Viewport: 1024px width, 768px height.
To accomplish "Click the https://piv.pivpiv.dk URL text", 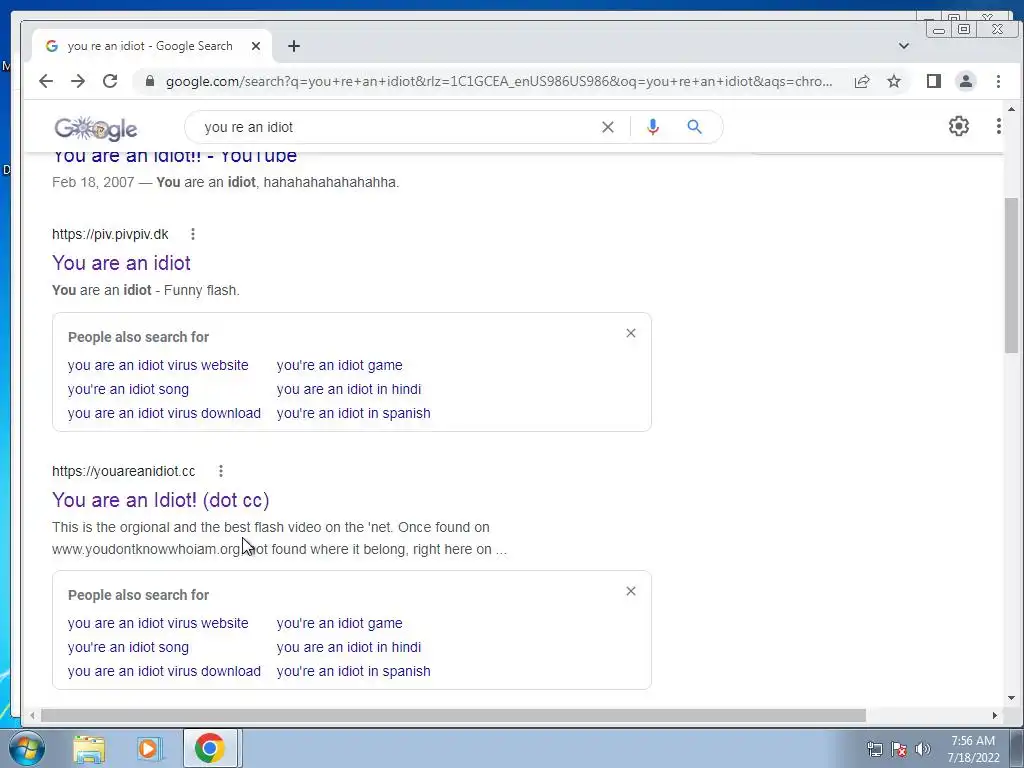I will (110, 234).
